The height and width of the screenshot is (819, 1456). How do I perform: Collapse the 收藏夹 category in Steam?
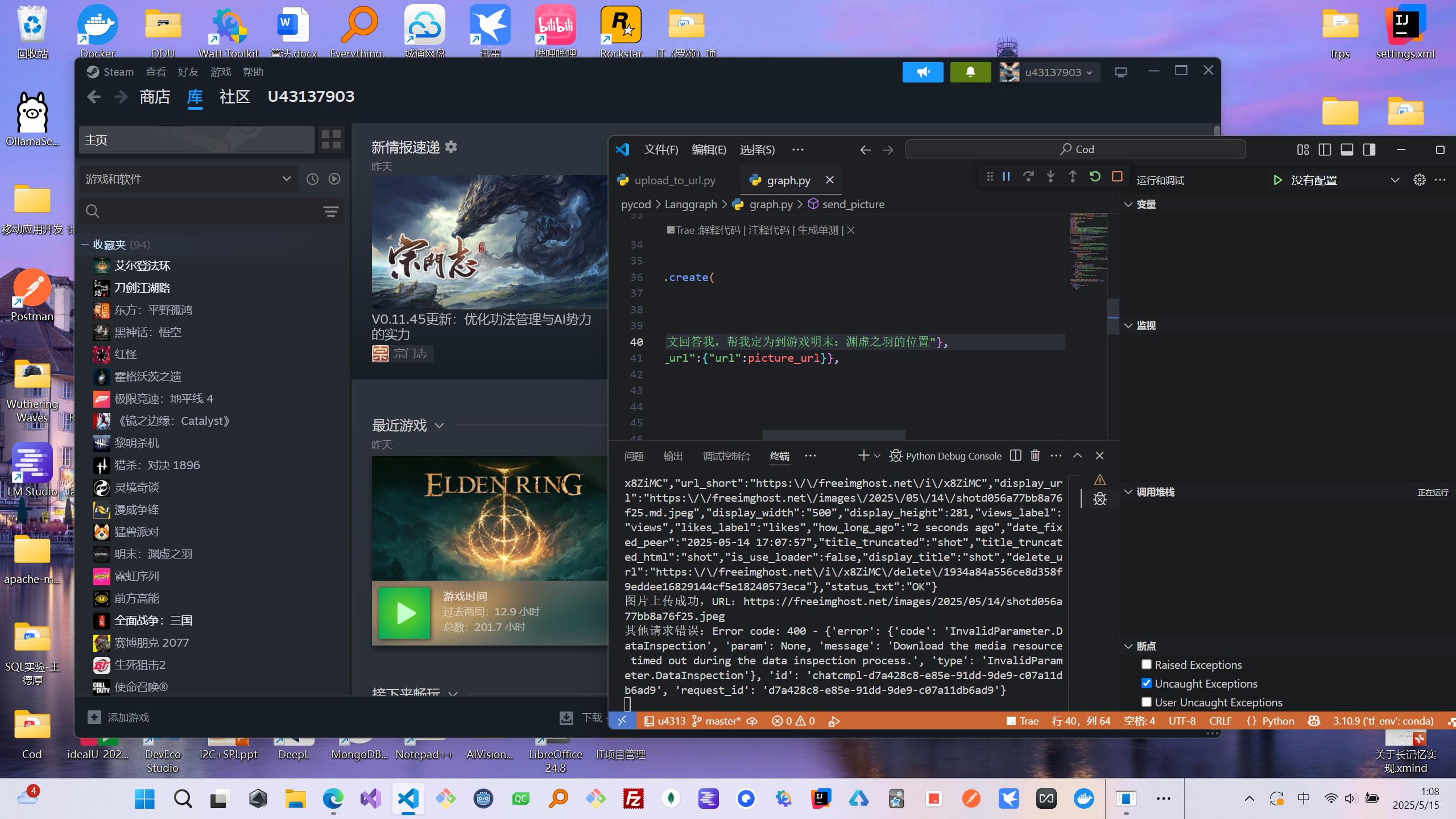click(85, 245)
